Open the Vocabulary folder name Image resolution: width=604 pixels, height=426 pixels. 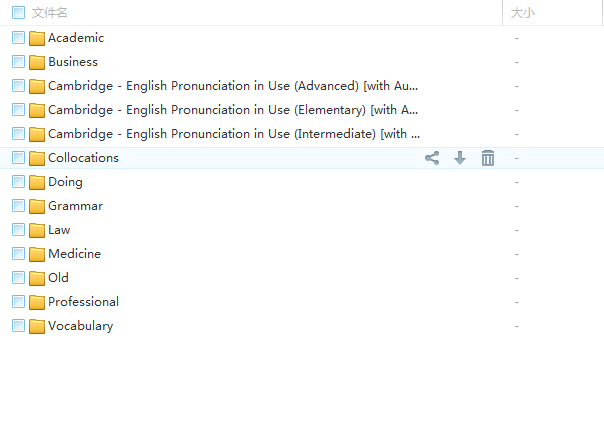[x=81, y=326]
